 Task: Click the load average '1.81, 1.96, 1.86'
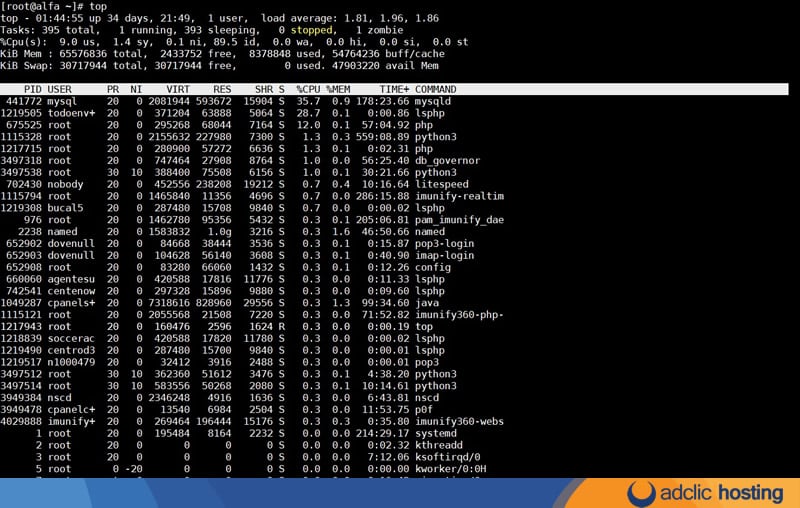(391, 18)
